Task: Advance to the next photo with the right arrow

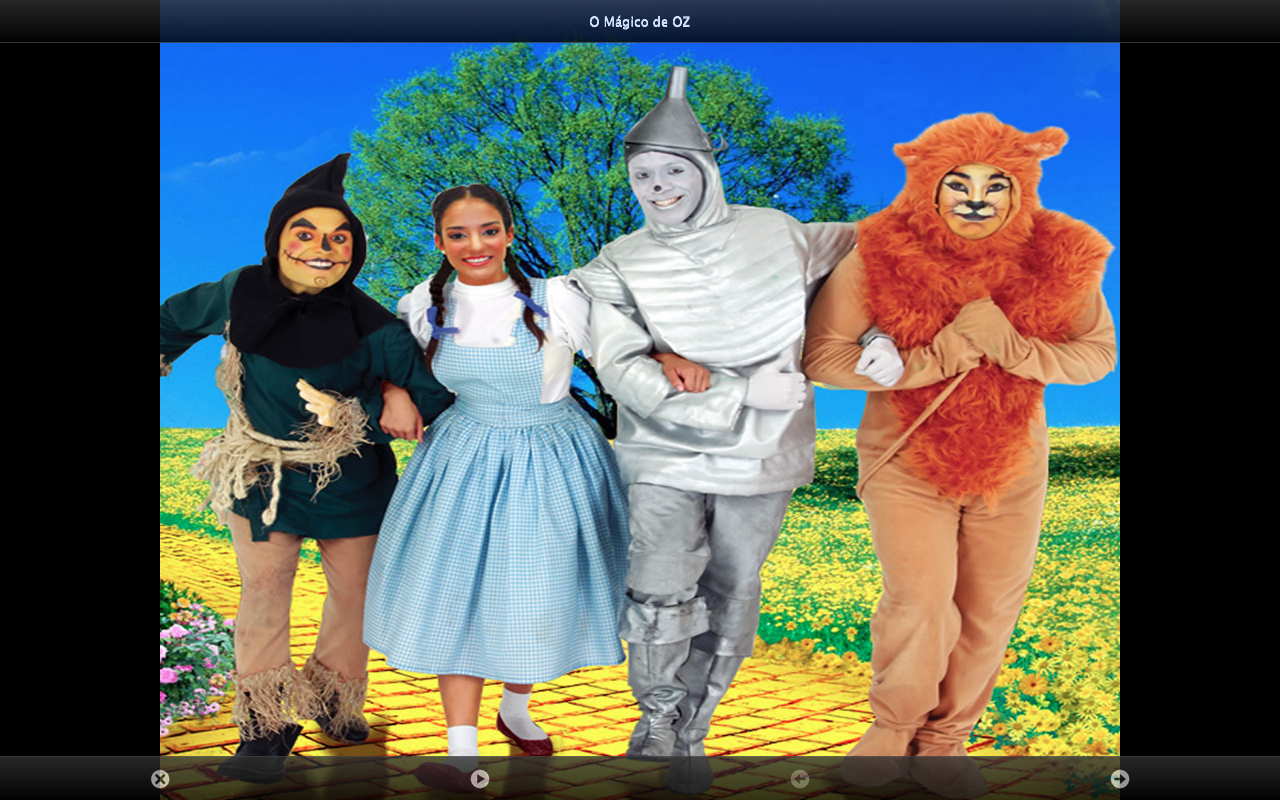Action: tap(1120, 779)
